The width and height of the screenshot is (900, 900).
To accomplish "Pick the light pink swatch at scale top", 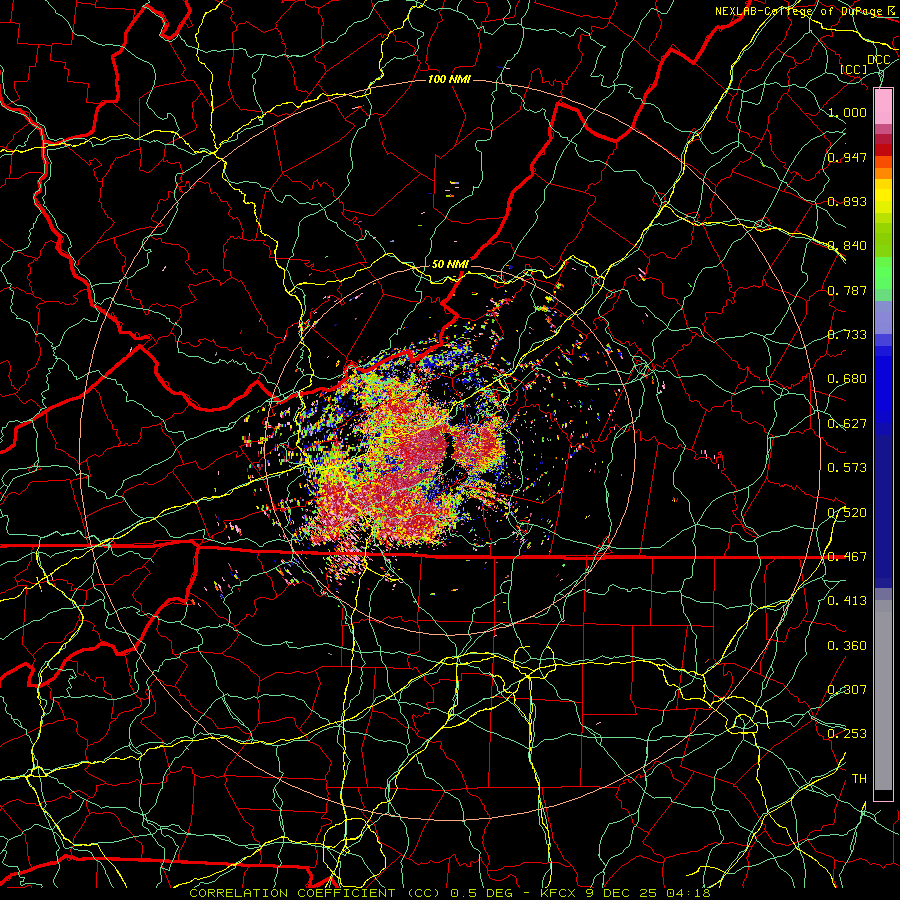I will click(x=883, y=106).
